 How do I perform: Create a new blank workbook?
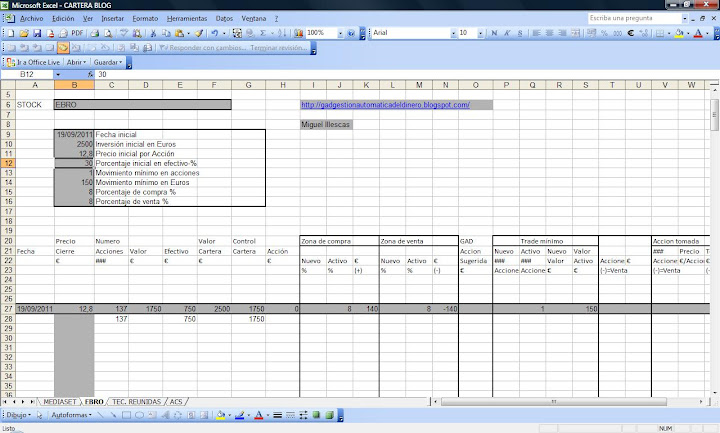(x=11, y=33)
